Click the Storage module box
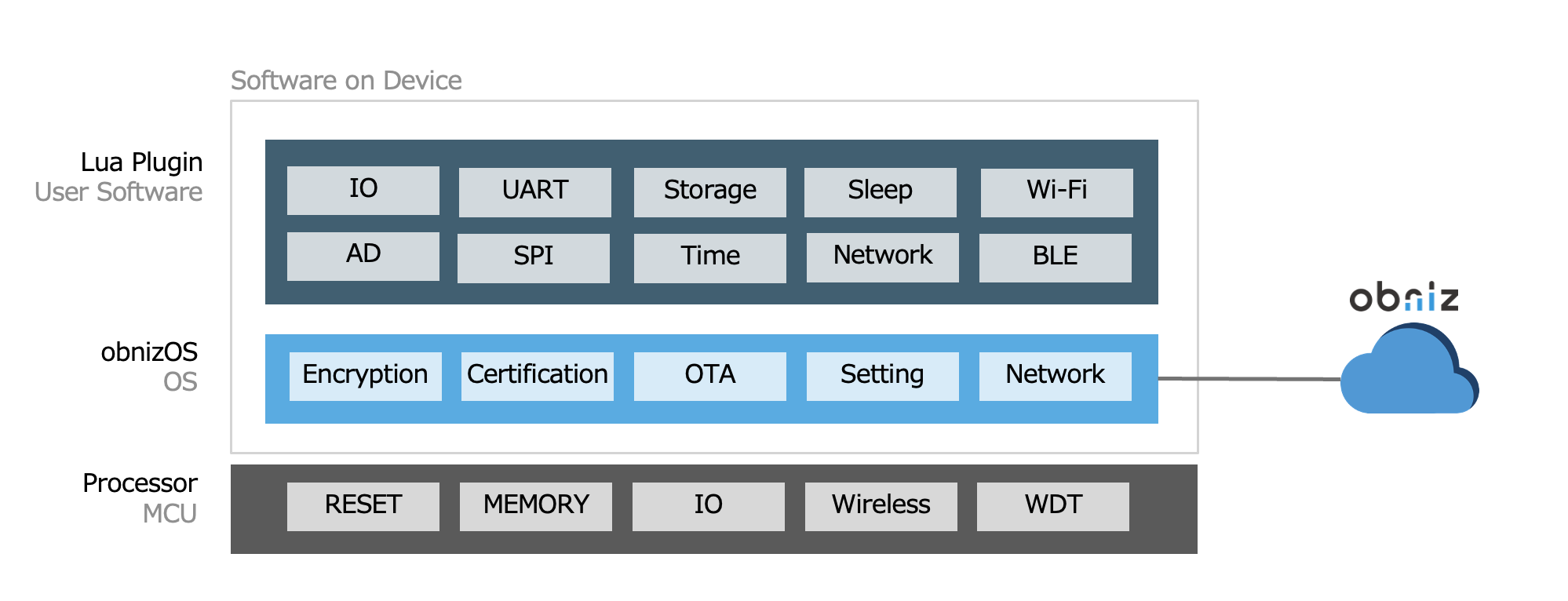Image resolution: width=1568 pixels, height=601 pixels. click(x=709, y=191)
